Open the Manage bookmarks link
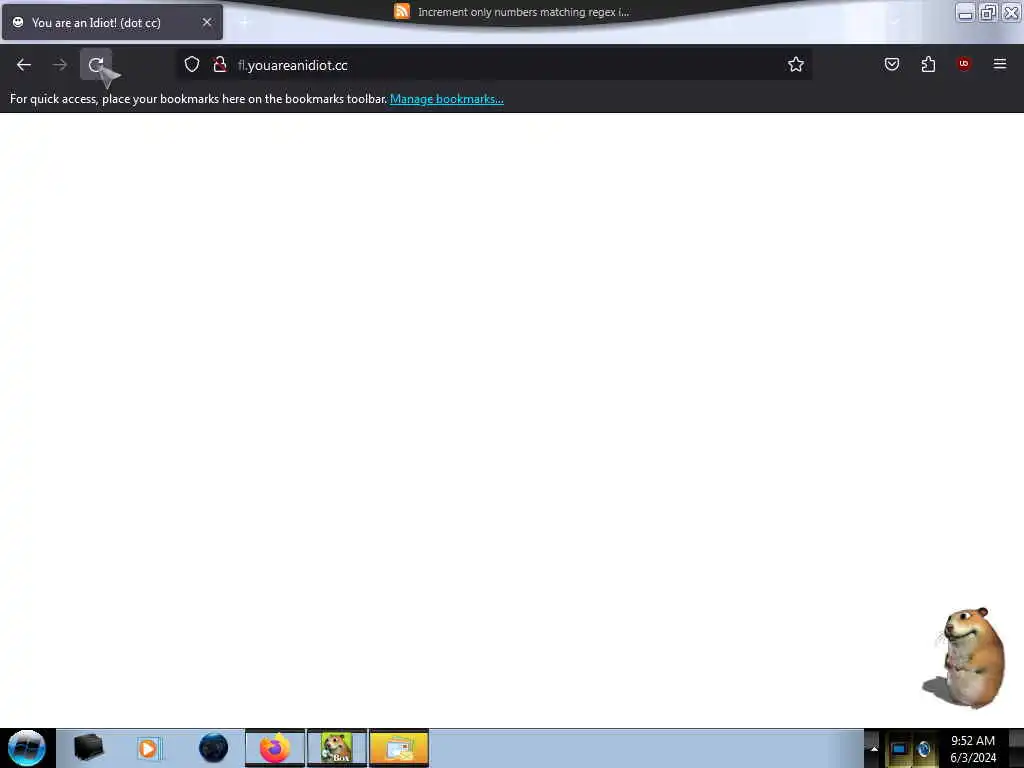 tap(447, 99)
